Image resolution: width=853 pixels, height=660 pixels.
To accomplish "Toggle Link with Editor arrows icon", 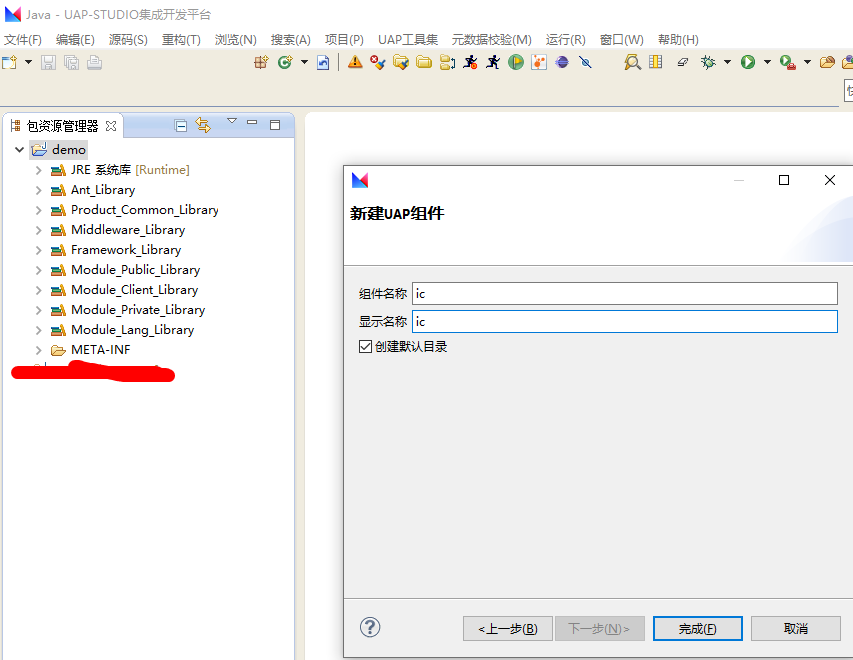I will (203, 125).
